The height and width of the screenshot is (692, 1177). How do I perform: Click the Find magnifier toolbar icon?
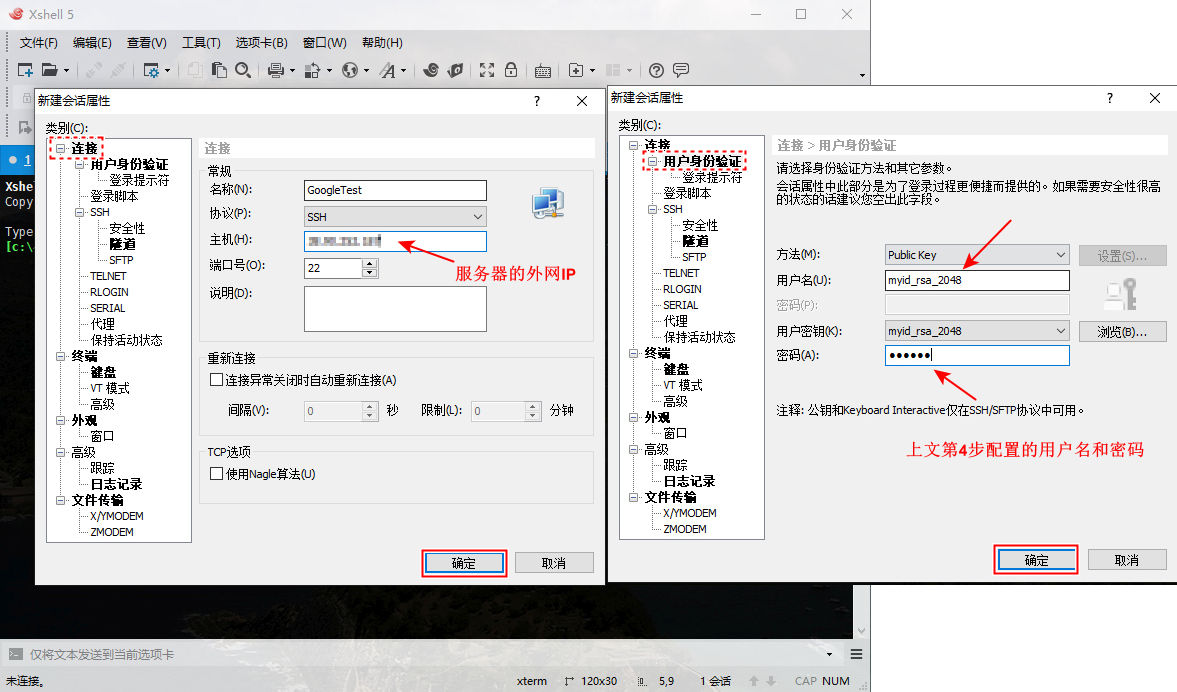[242, 70]
